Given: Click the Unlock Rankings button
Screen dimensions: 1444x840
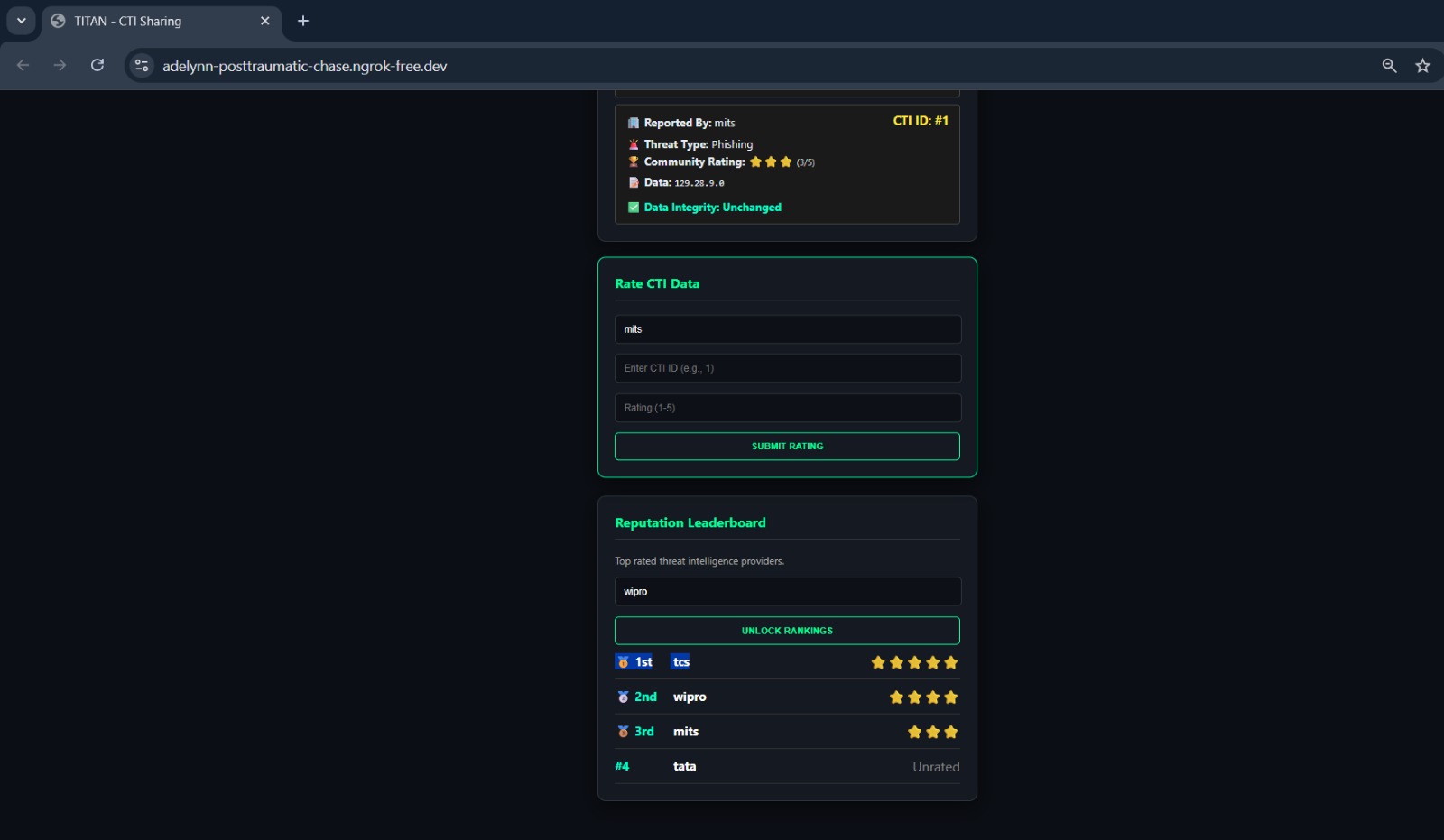Looking at the screenshot, I should pos(787,631).
